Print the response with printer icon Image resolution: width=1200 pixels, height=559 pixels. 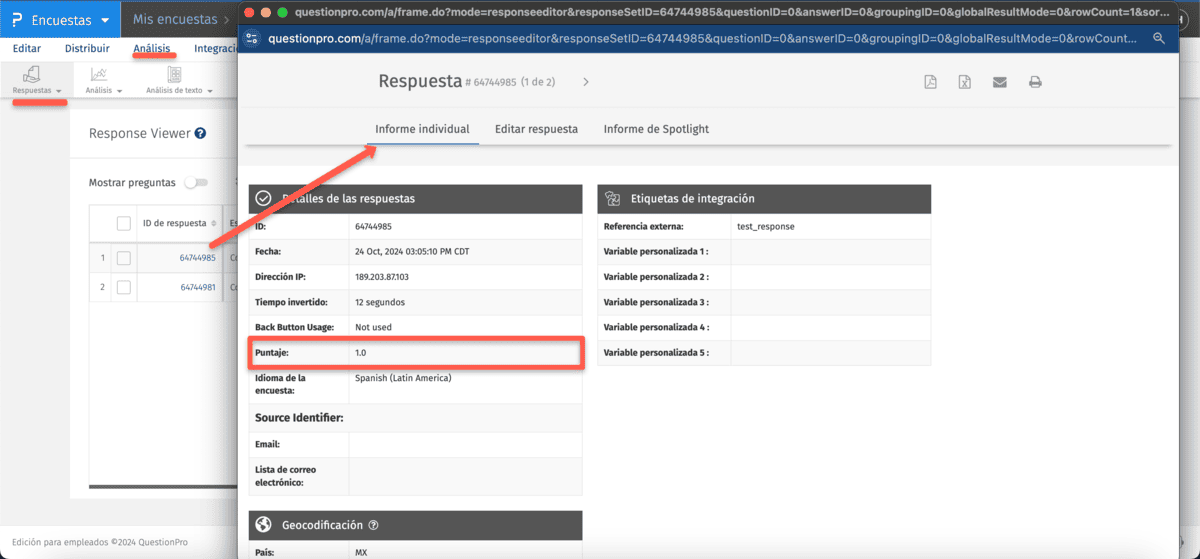coord(1035,82)
